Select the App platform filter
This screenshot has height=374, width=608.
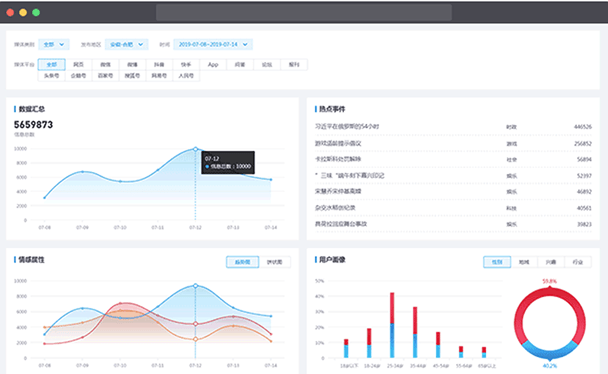(x=213, y=64)
